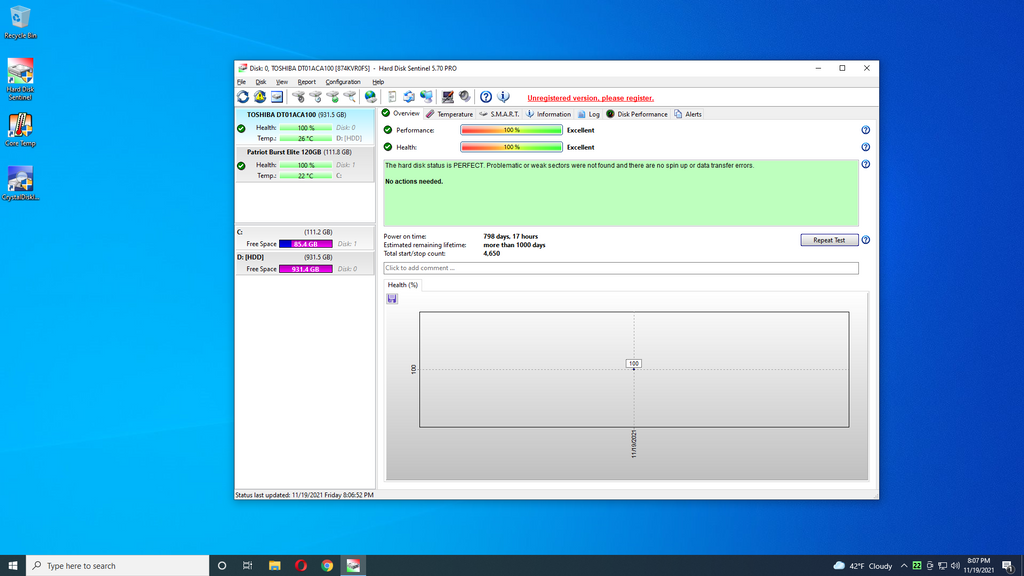Click the Refresh toolbar icon
This screenshot has width=1024, height=576.
(243, 97)
